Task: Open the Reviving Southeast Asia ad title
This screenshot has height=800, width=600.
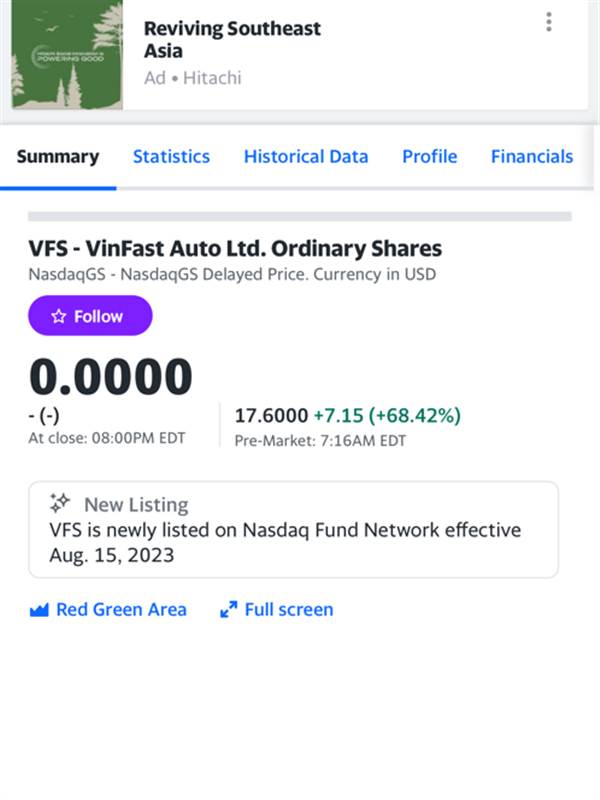Action: [232, 39]
